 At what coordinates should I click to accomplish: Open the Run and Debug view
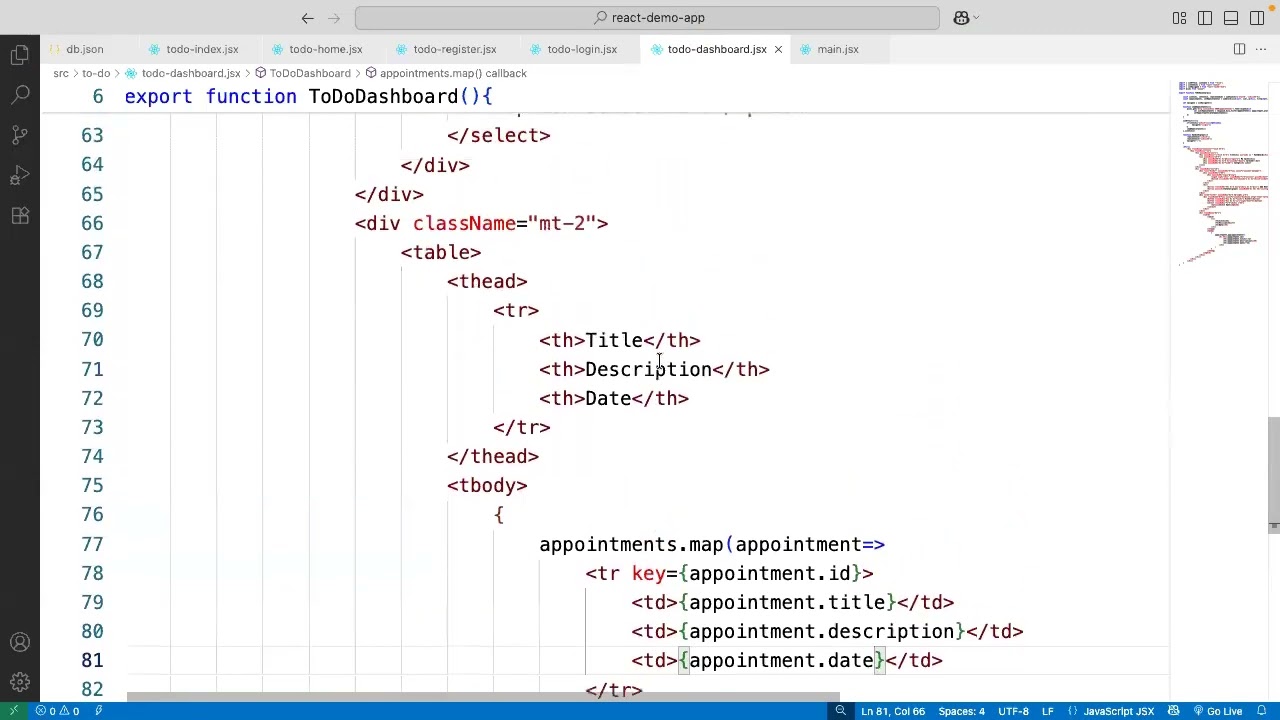click(20, 176)
